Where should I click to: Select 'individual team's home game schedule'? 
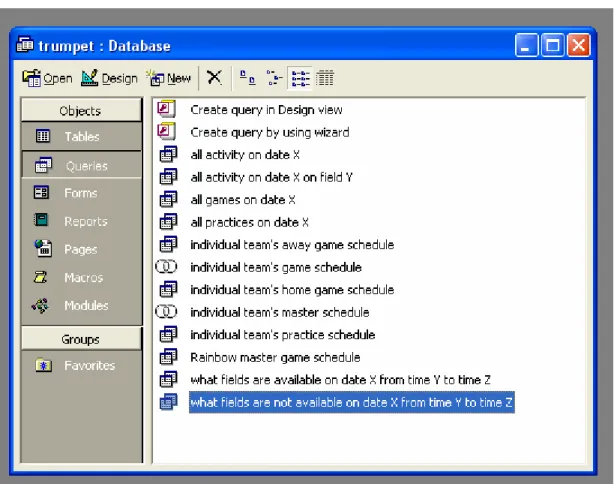[292, 290]
